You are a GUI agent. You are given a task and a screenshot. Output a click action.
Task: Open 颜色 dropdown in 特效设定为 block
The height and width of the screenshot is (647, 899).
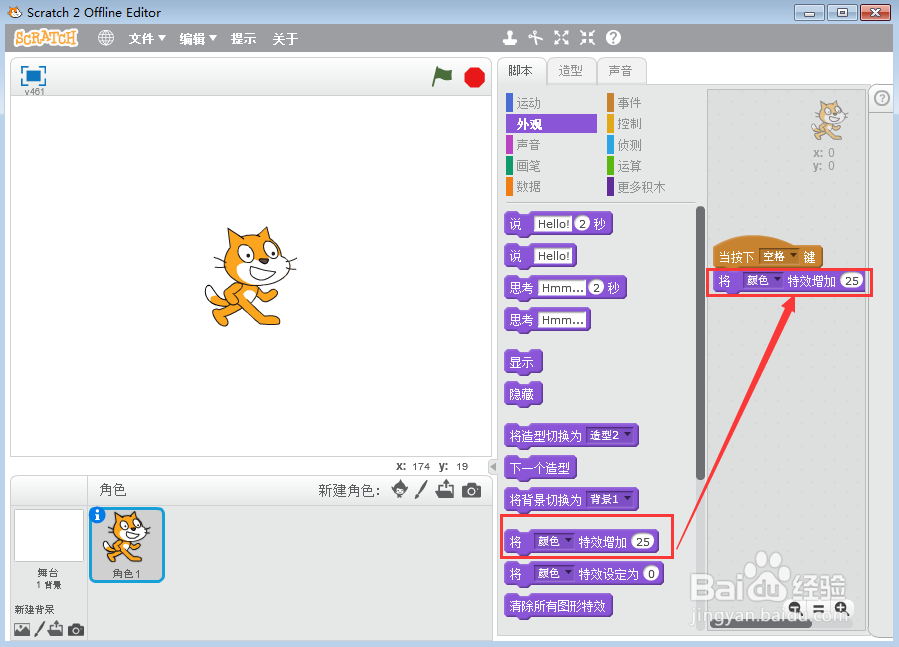point(554,573)
